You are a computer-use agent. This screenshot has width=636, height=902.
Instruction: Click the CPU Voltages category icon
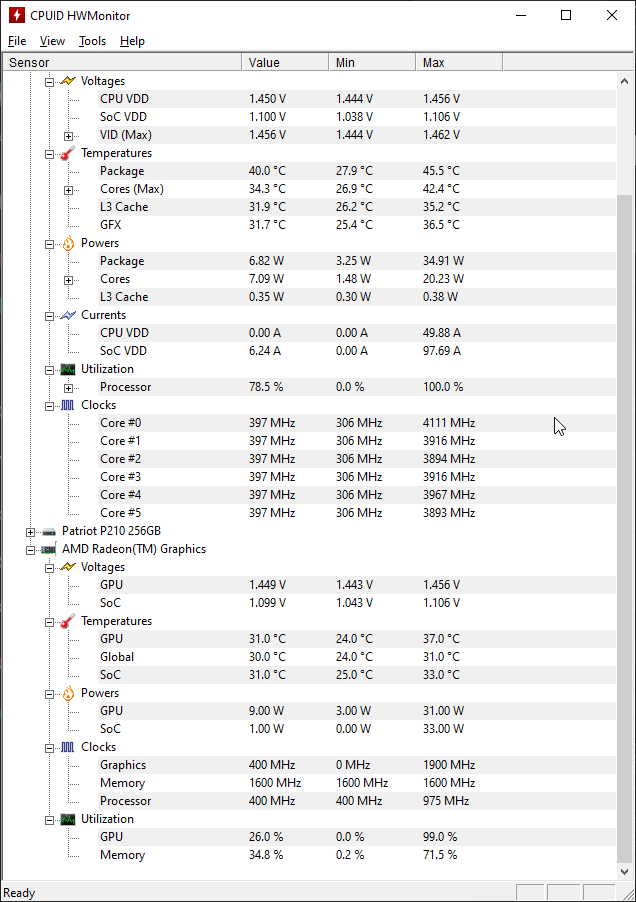[x=66, y=81]
